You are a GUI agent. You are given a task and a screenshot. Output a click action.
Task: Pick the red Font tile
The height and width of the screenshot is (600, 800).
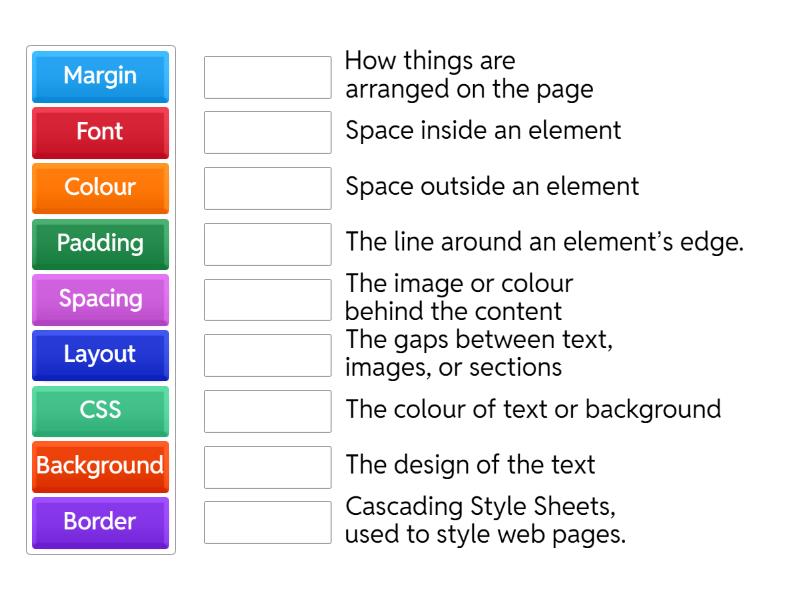[100, 132]
